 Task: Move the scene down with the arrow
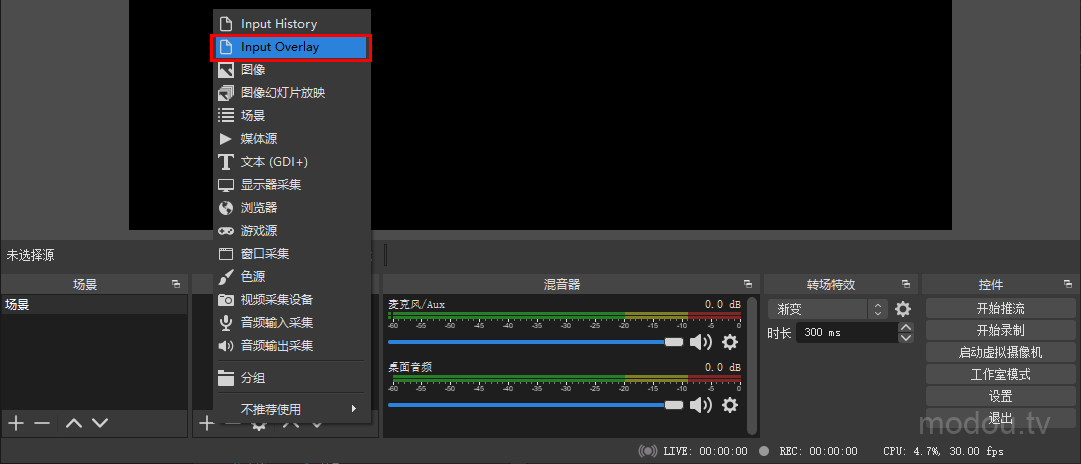[x=100, y=423]
